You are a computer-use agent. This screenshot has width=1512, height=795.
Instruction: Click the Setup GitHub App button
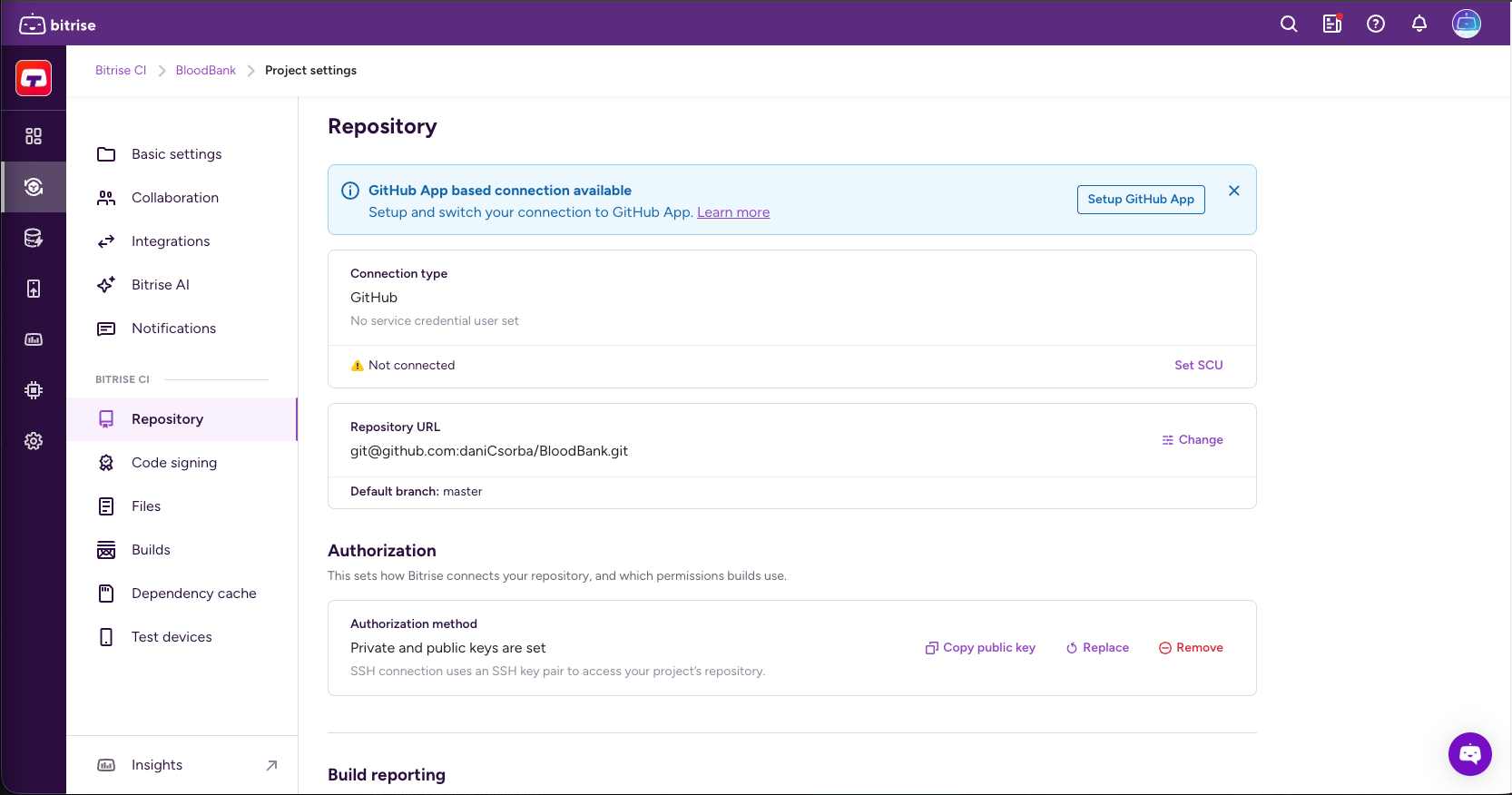tap(1141, 200)
